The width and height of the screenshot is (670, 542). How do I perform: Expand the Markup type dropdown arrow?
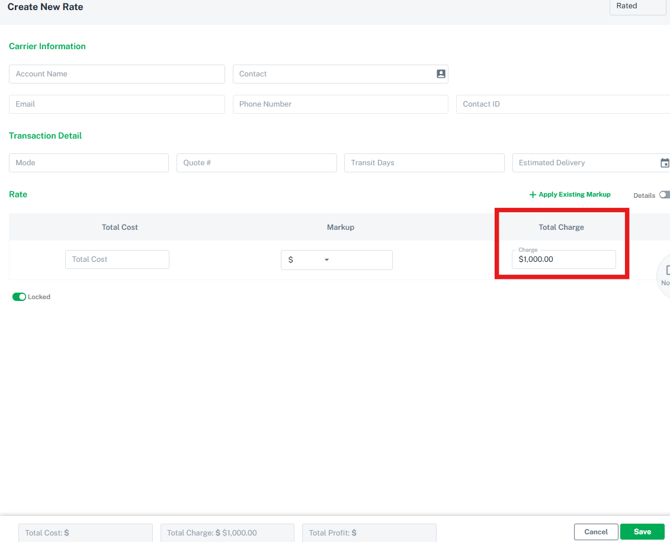(326, 260)
